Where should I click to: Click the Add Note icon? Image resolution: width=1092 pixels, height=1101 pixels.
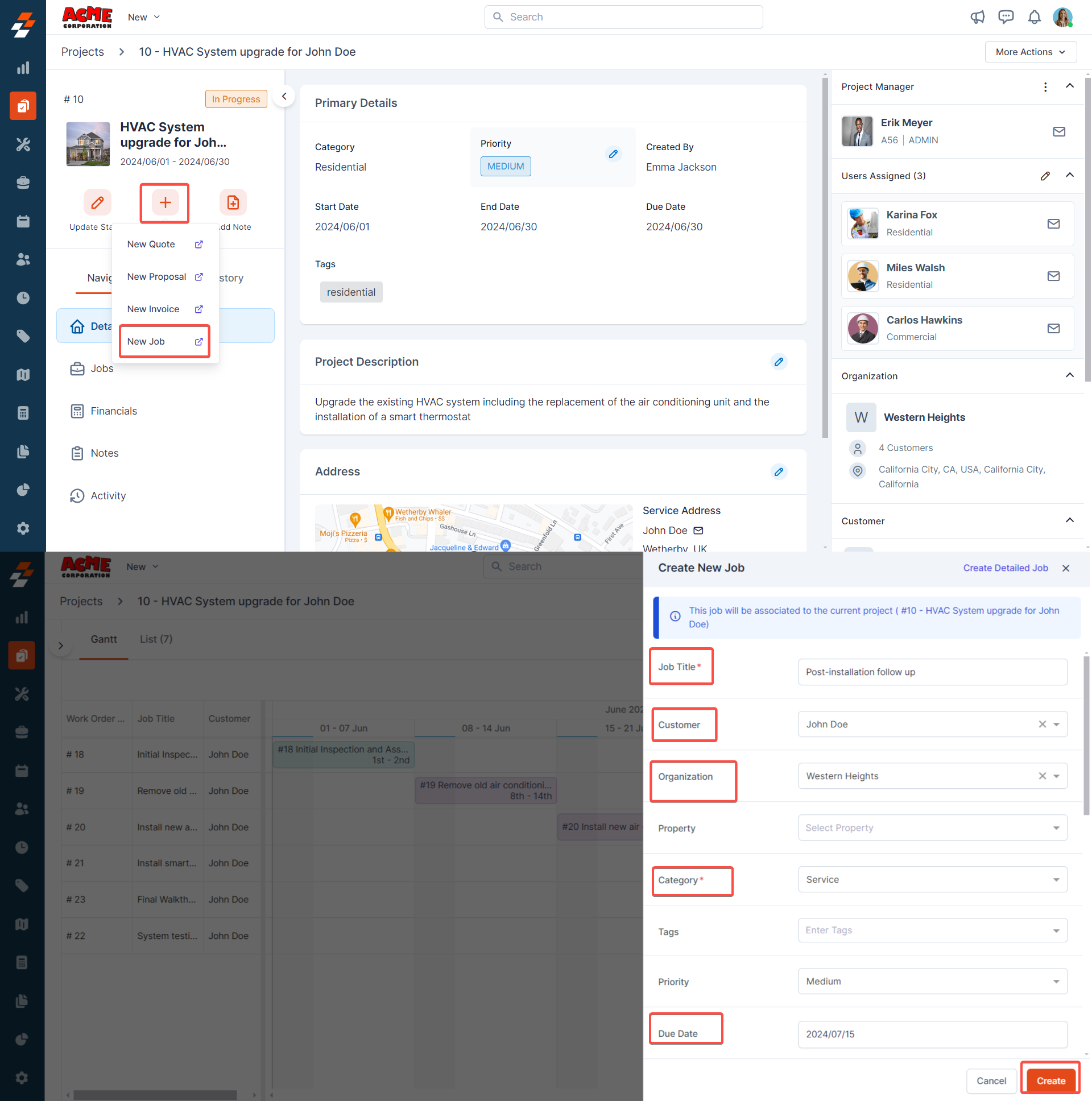pyautogui.click(x=233, y=202)
